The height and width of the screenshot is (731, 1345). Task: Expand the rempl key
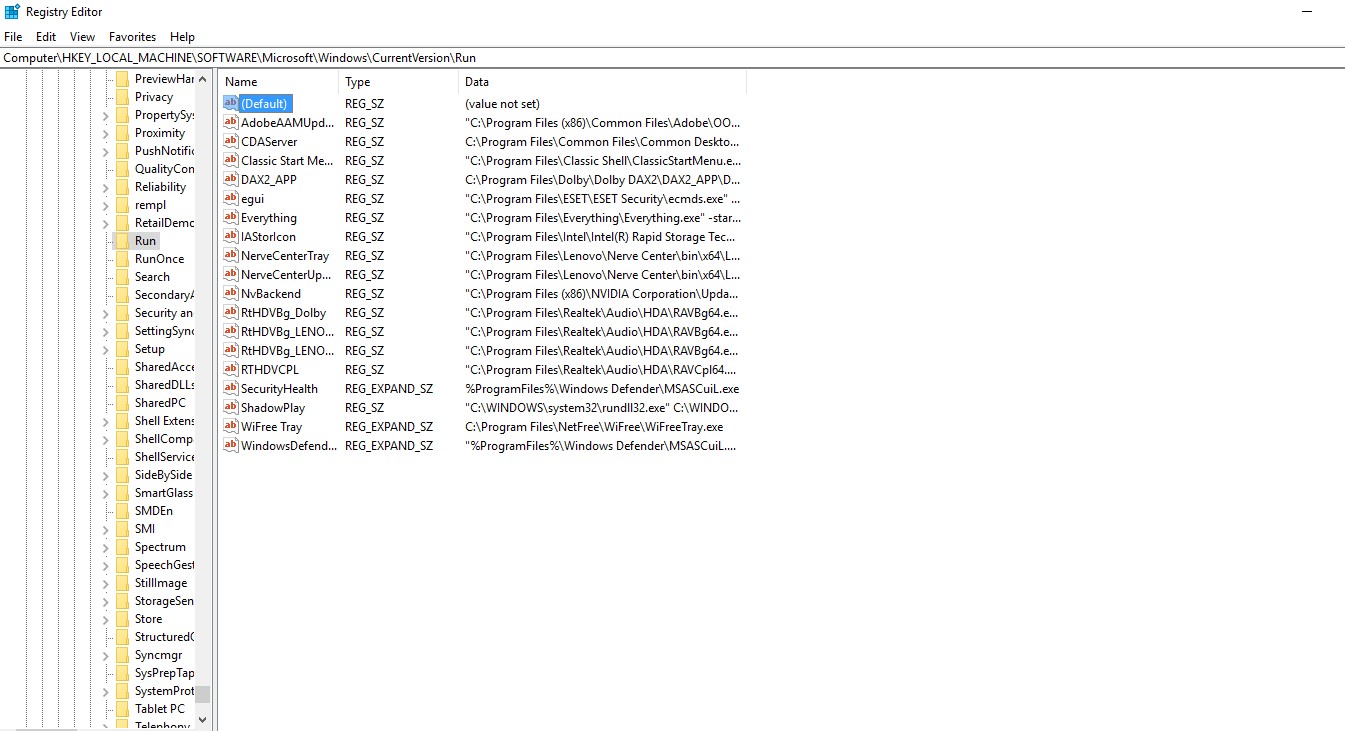click(x=106, y=205)
